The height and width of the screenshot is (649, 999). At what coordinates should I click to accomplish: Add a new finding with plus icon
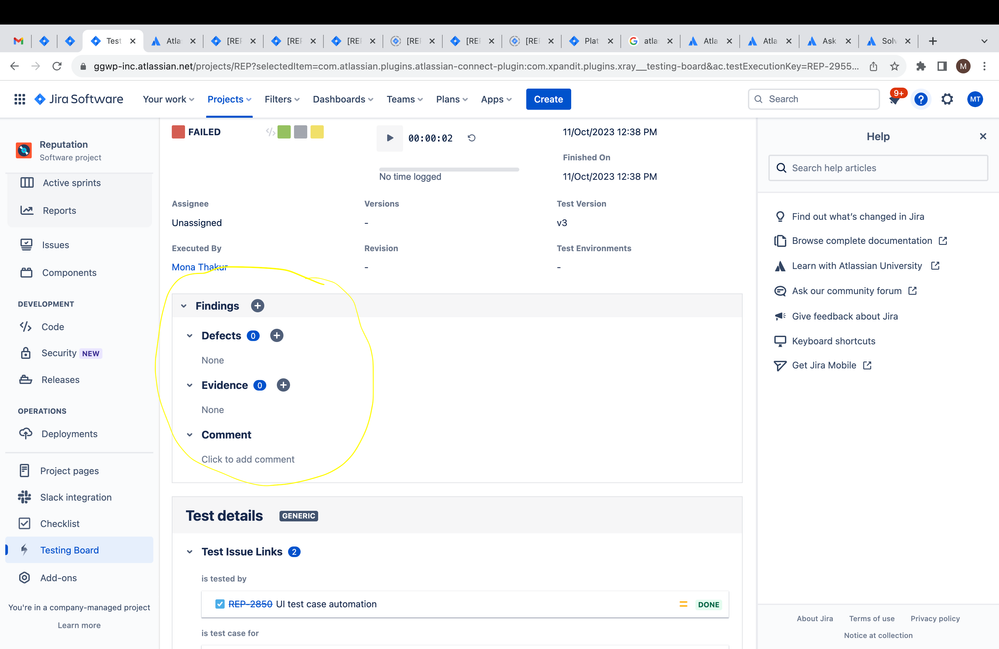click(x=257, y=306)
